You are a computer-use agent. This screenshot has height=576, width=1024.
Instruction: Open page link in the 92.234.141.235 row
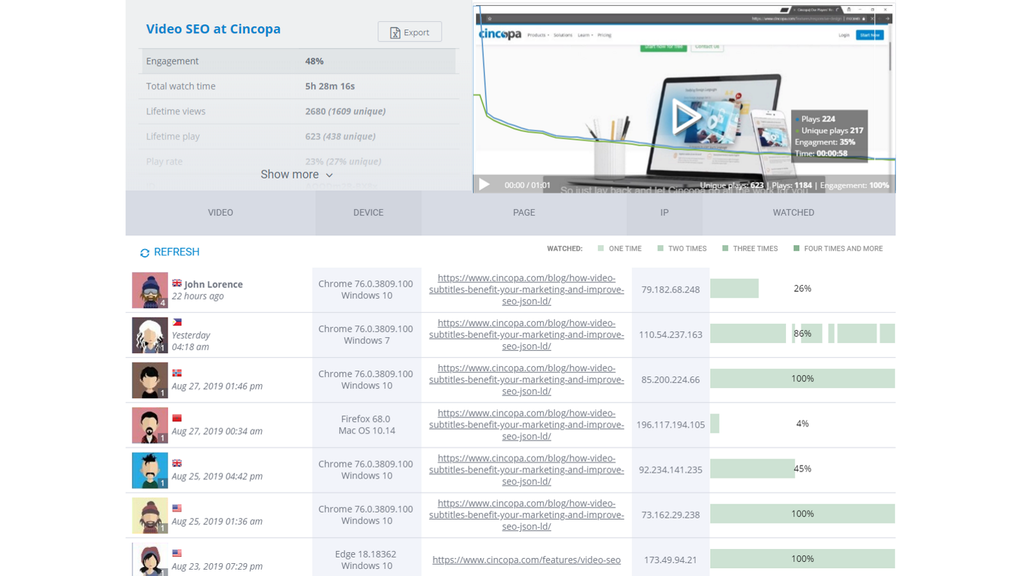coord(526,470)
